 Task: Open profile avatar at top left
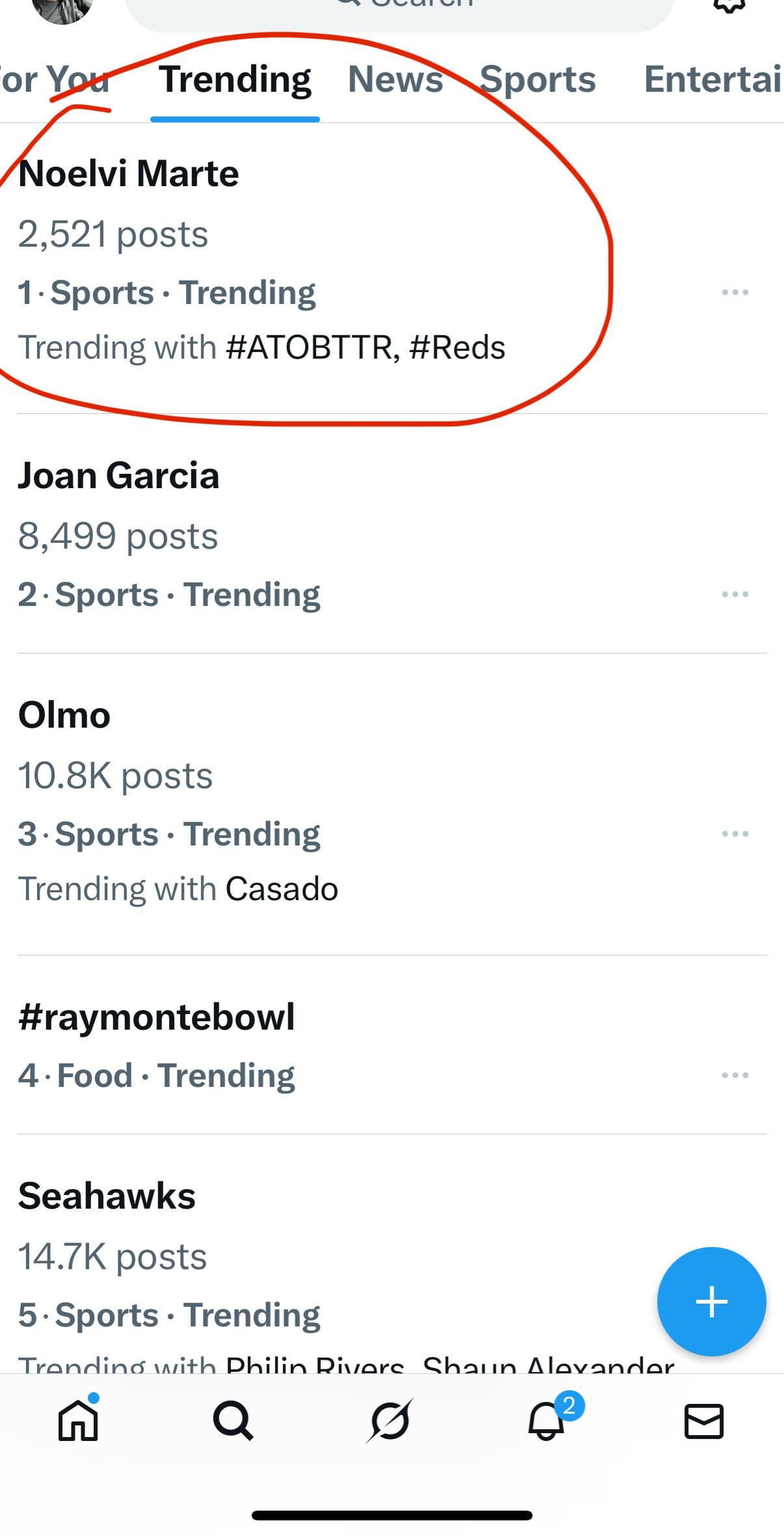pyautogui.click(x=62, y=7)
